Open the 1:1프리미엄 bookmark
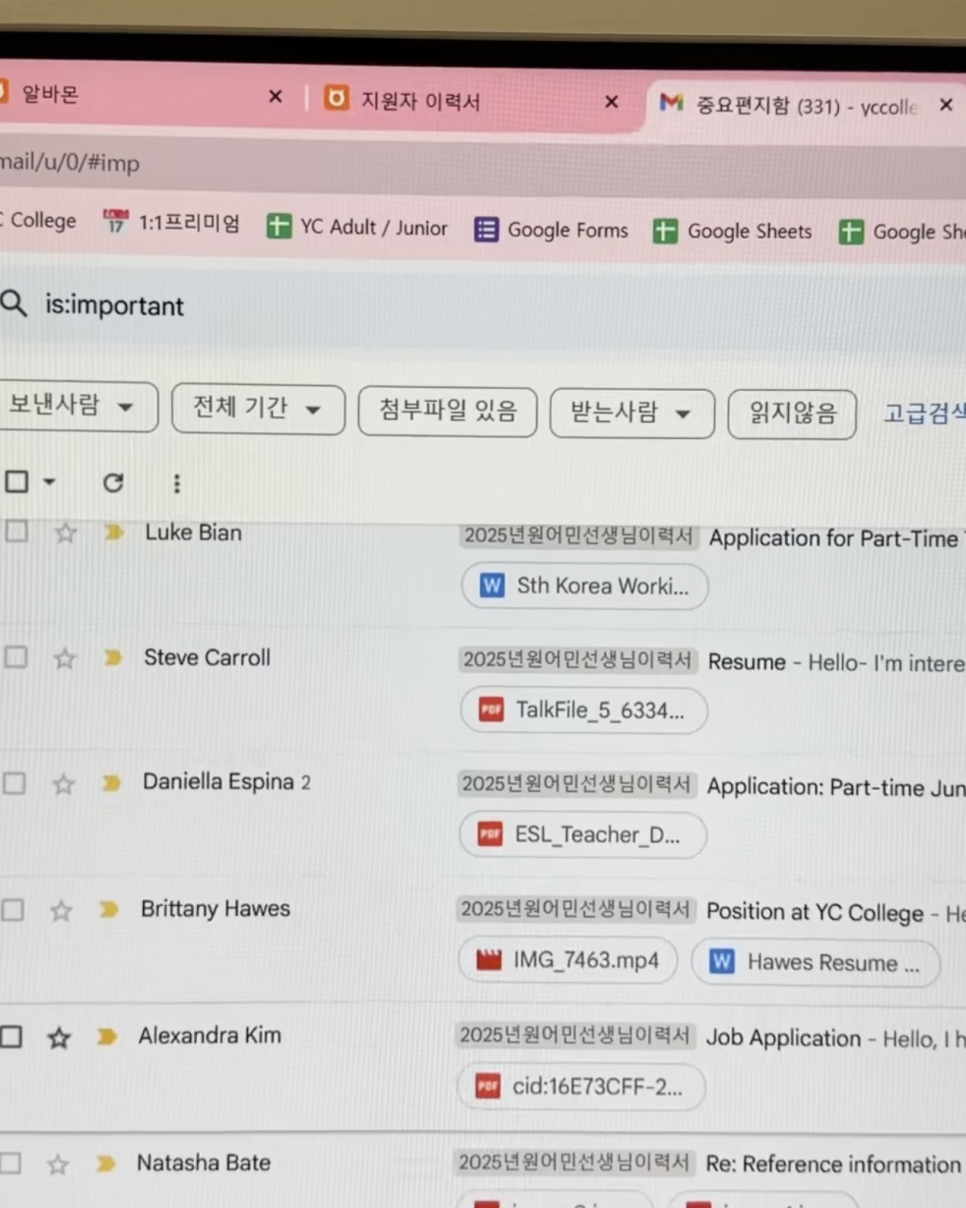Image resolution: width=966 pixels, height=1208 pixels. pos(171,223)
